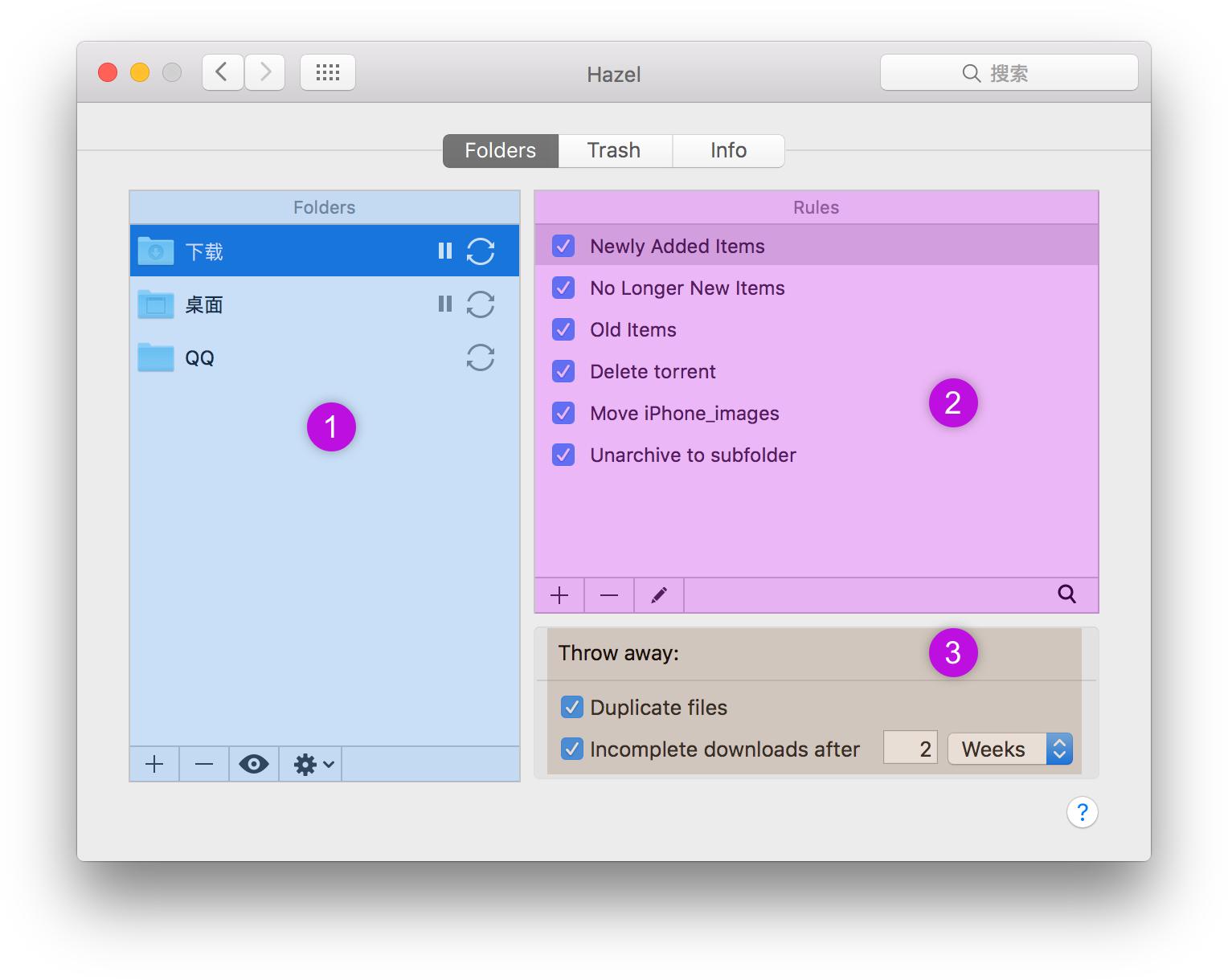Add a new folder with plus button

154,764
